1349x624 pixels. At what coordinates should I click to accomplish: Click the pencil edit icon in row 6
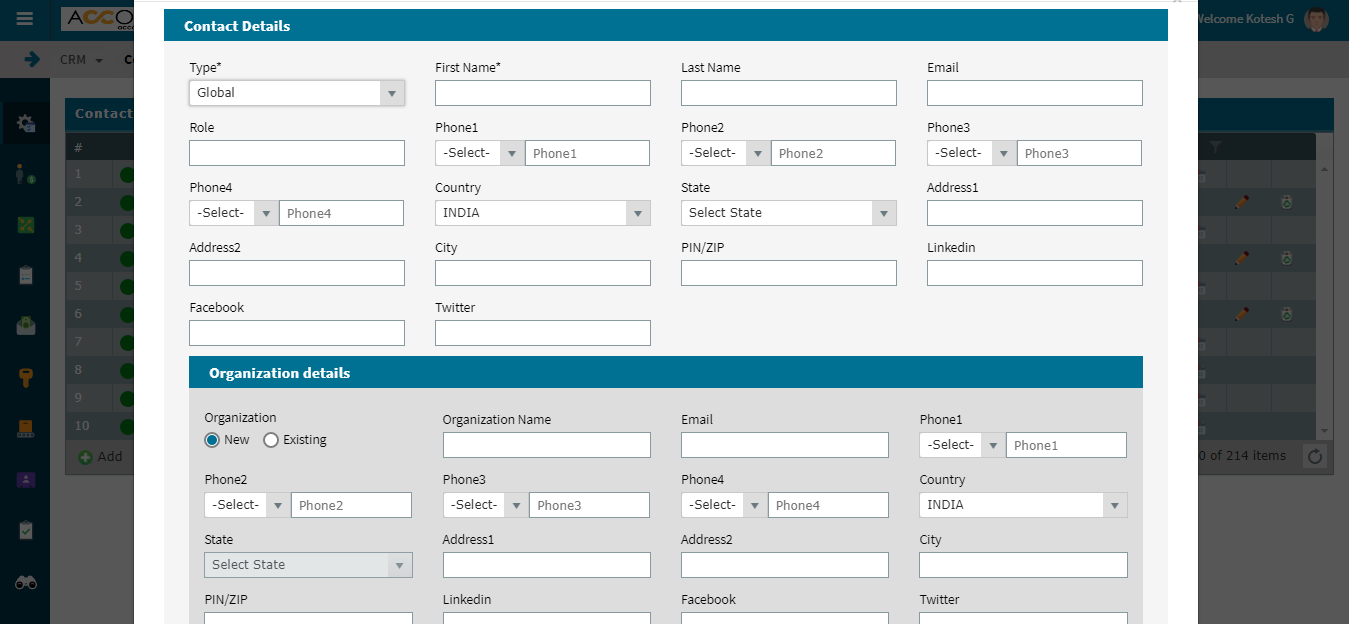point(1241,314)
